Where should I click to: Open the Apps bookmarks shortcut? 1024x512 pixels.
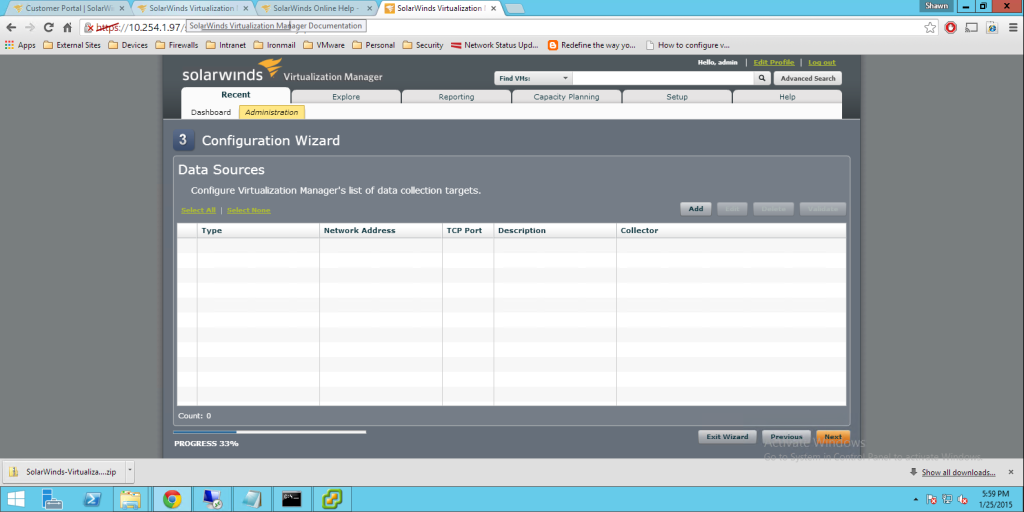click(x=20, y=45)
